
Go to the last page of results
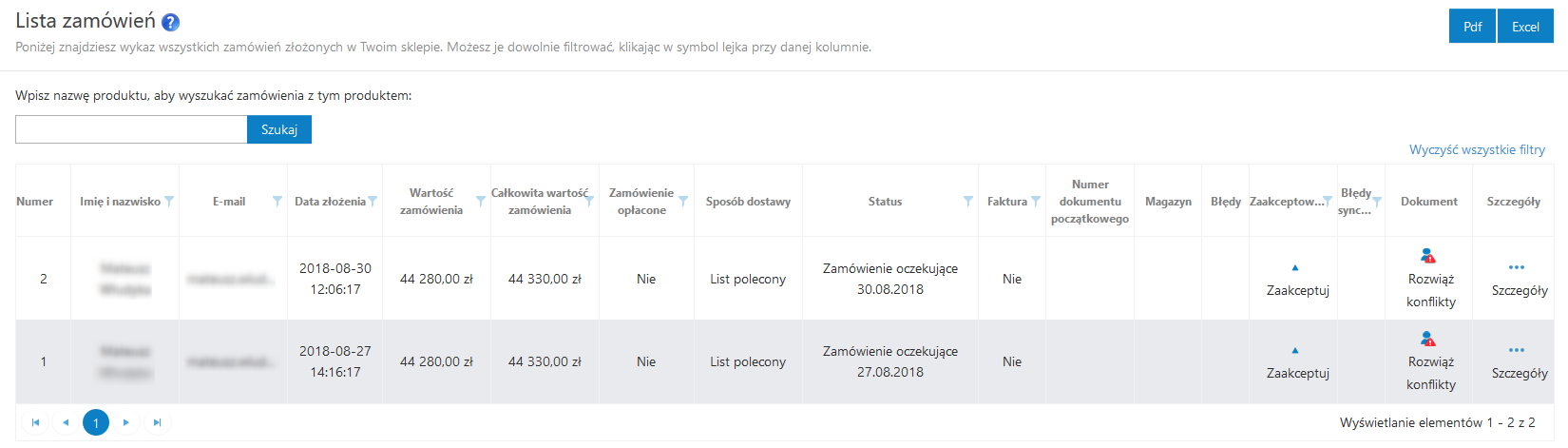[x=158, y=422]
